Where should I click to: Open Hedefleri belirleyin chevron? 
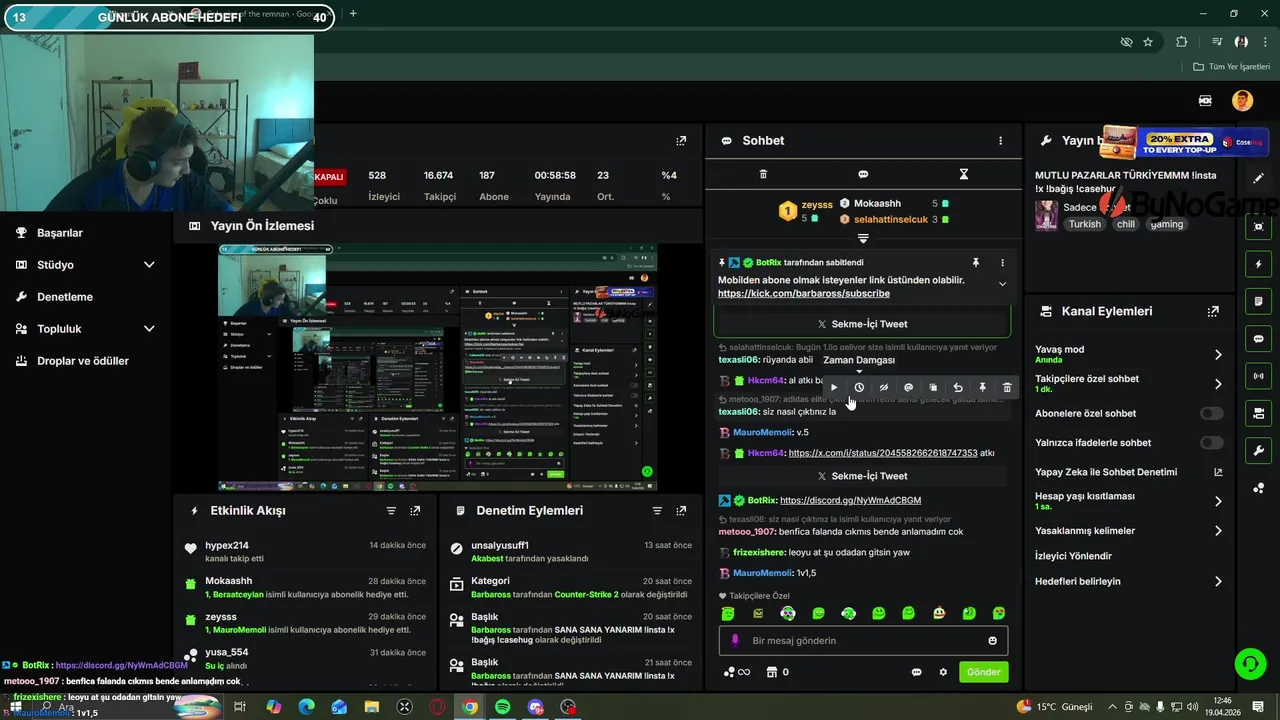click(x=1218, y=581)
